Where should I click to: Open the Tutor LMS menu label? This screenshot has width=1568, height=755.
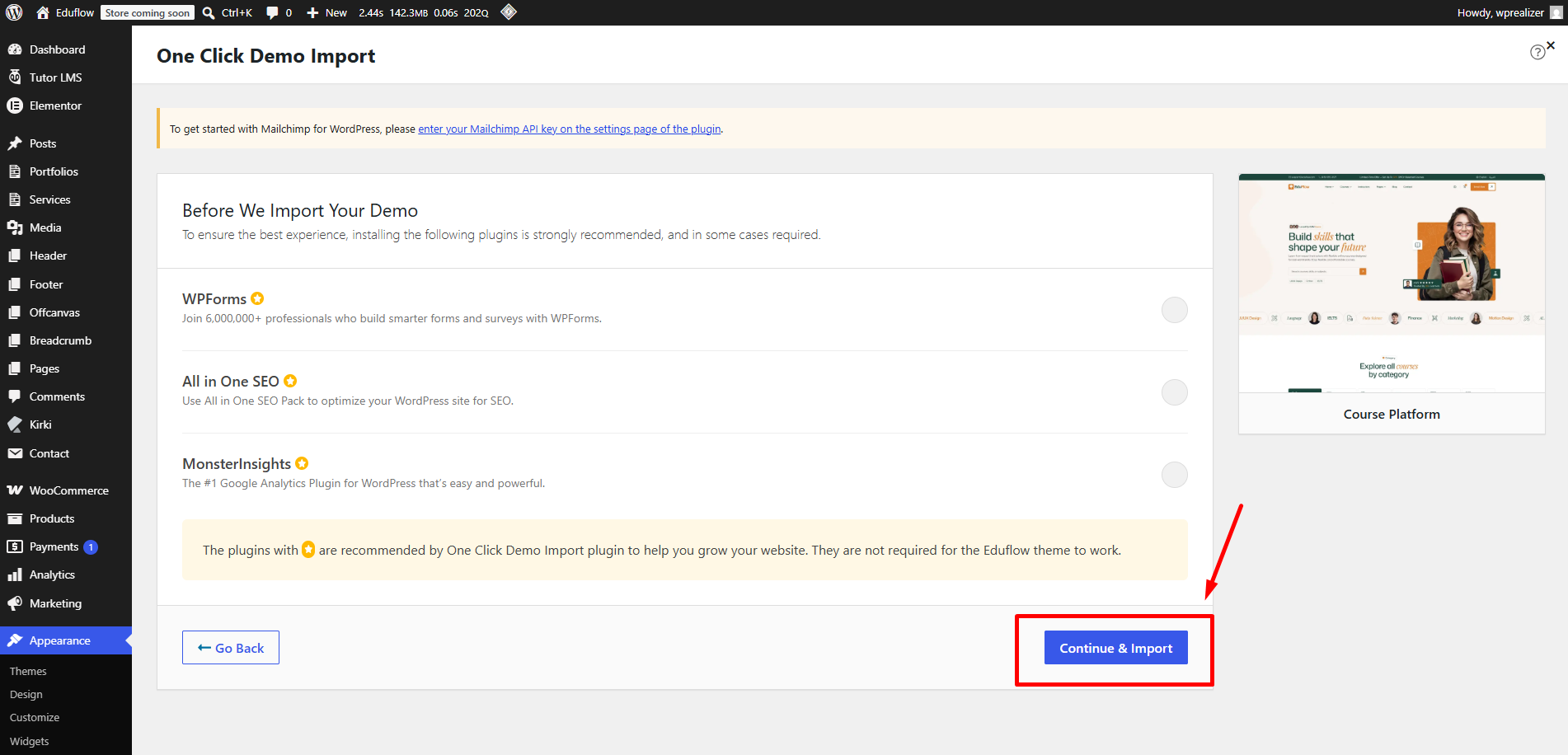coord(56,77)
